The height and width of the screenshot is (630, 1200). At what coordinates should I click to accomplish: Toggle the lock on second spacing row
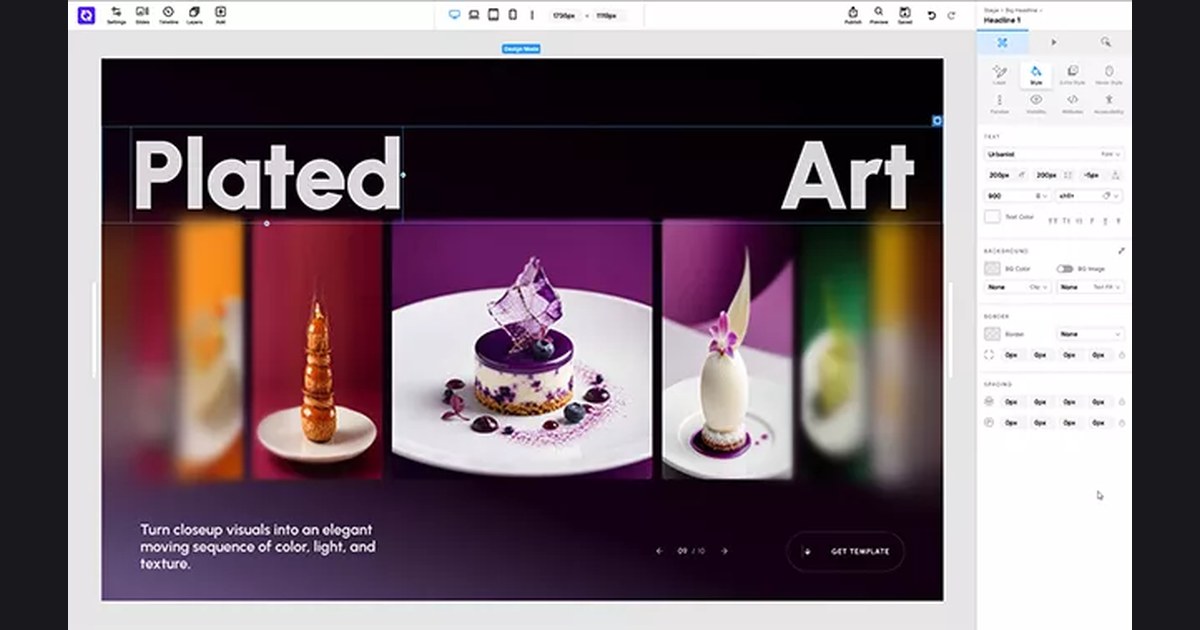click(x=1122, y=423)
